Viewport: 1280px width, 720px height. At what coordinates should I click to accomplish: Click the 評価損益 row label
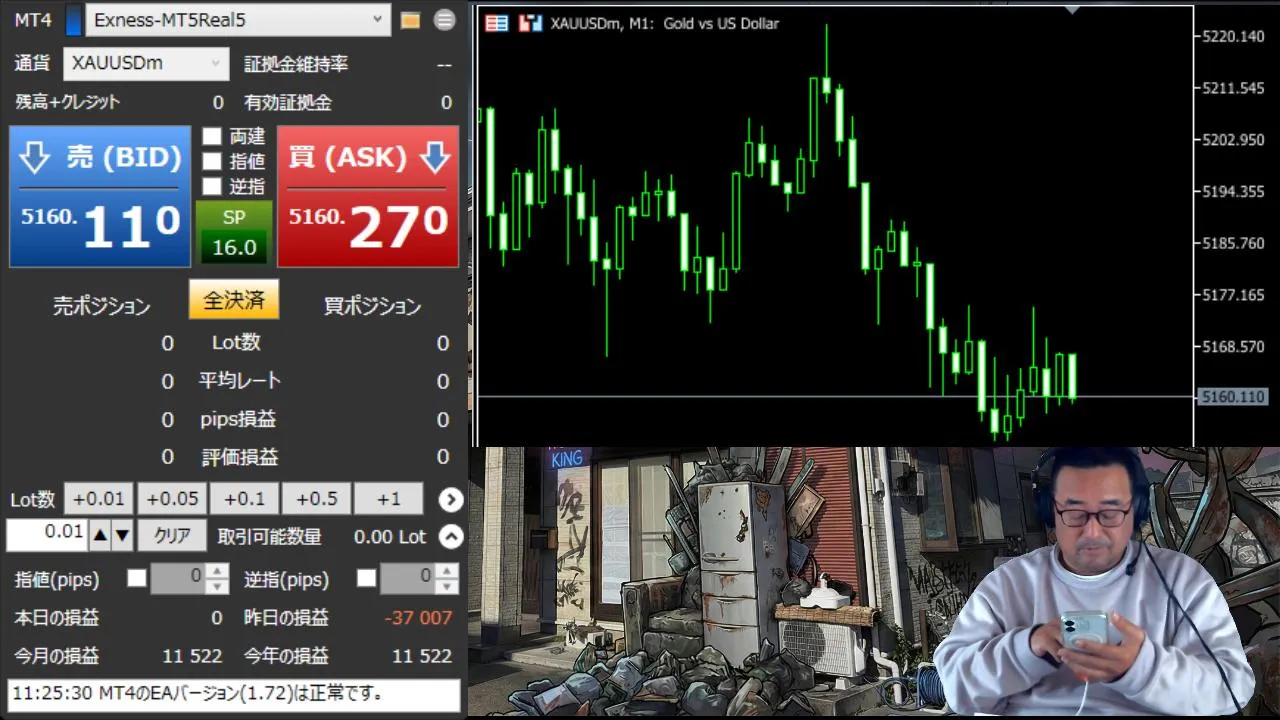click(x=240, y=457)
